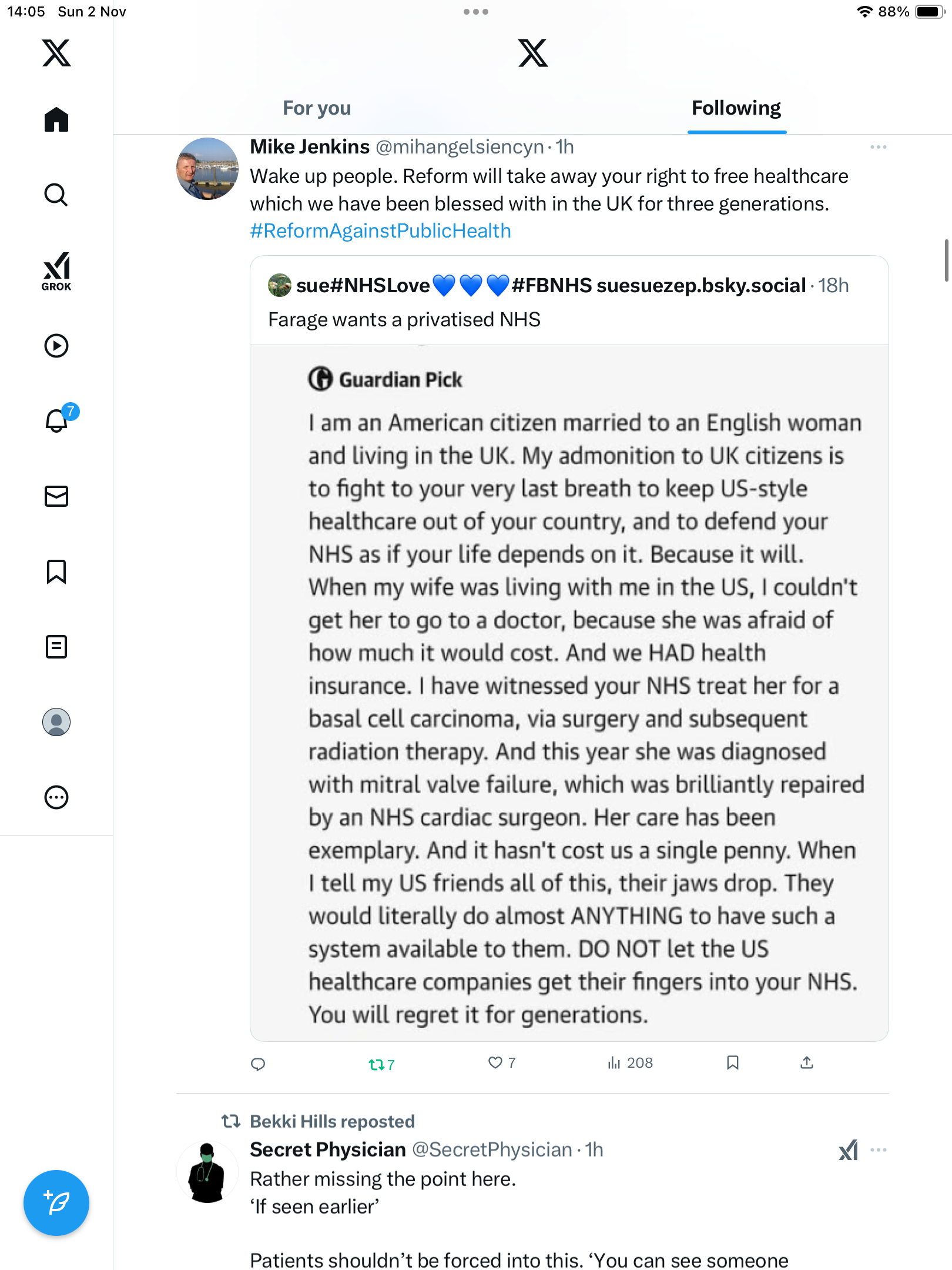
Task: Open the #ReformAgainstPublicHealth hashtag
Action: 380,231
